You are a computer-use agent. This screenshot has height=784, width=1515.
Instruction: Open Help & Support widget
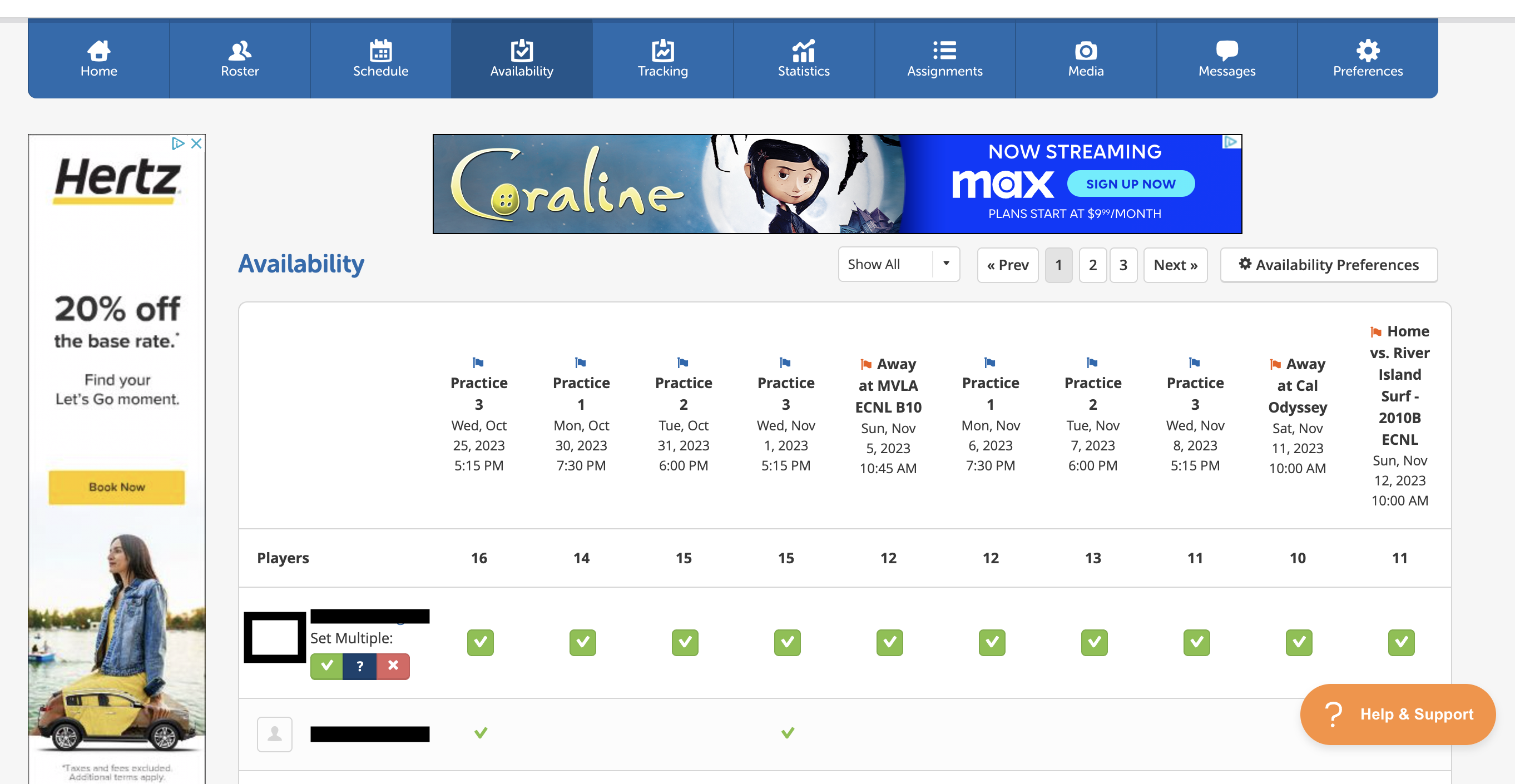(1398, 714)
